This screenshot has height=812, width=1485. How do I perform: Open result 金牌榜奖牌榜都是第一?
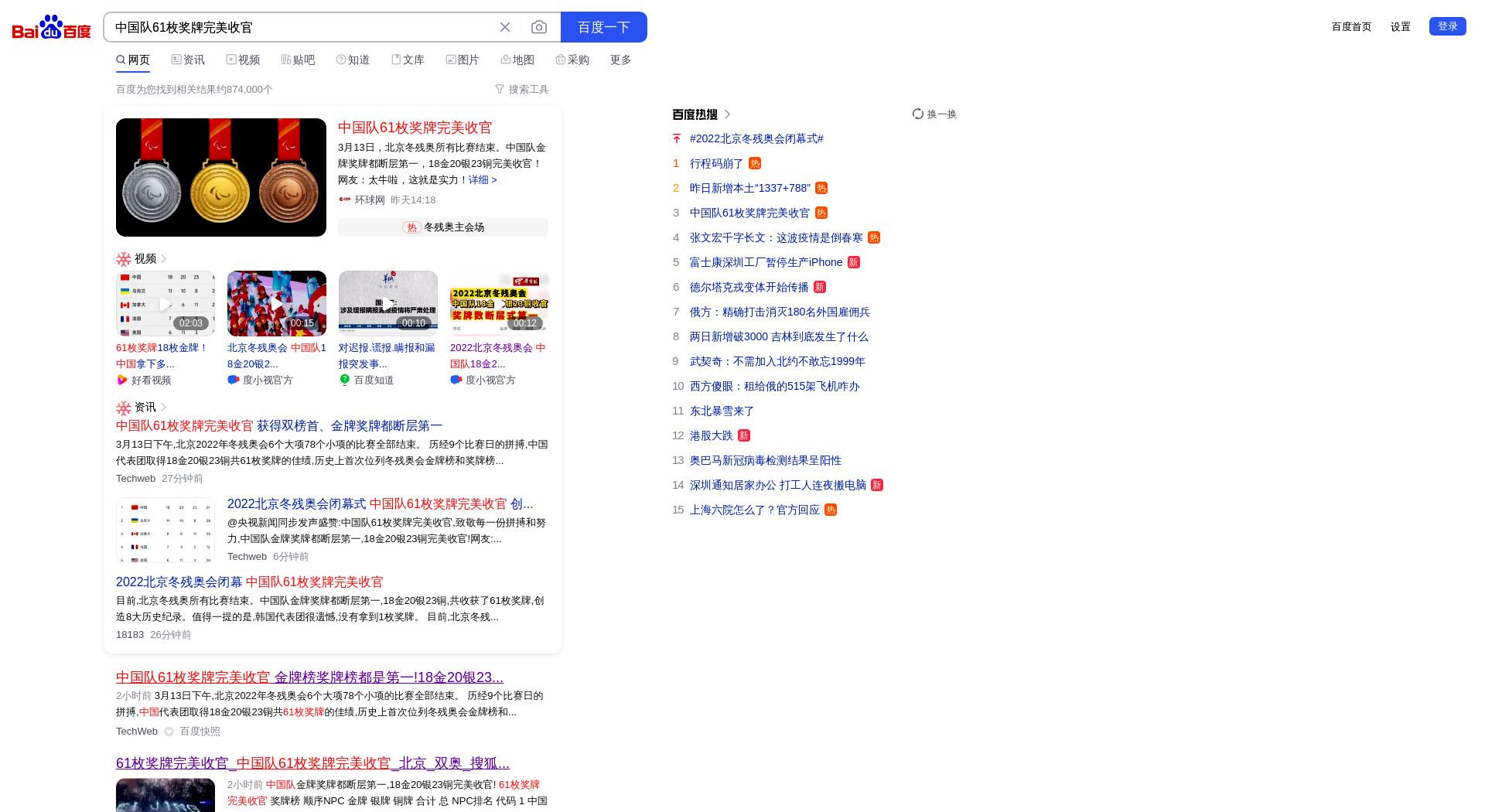click(x=309, y=677)
